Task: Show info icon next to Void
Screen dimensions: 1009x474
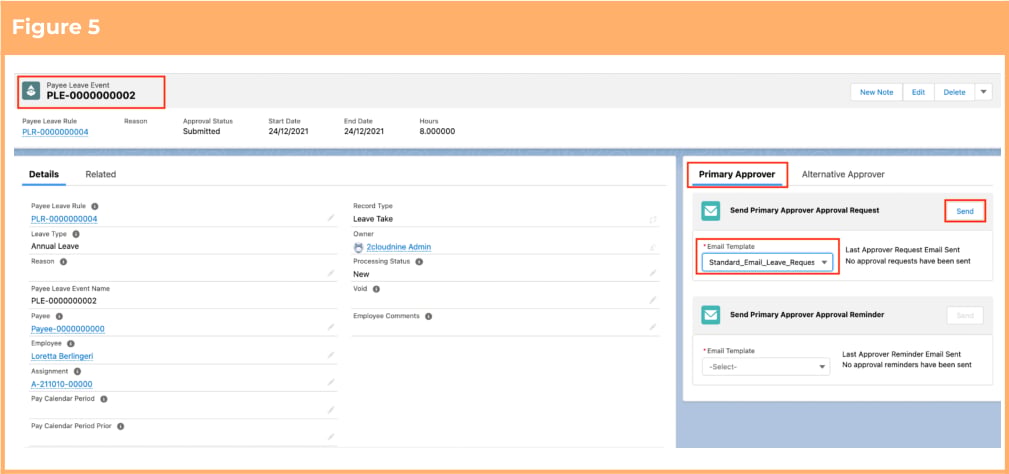Action: coord(376,289)
